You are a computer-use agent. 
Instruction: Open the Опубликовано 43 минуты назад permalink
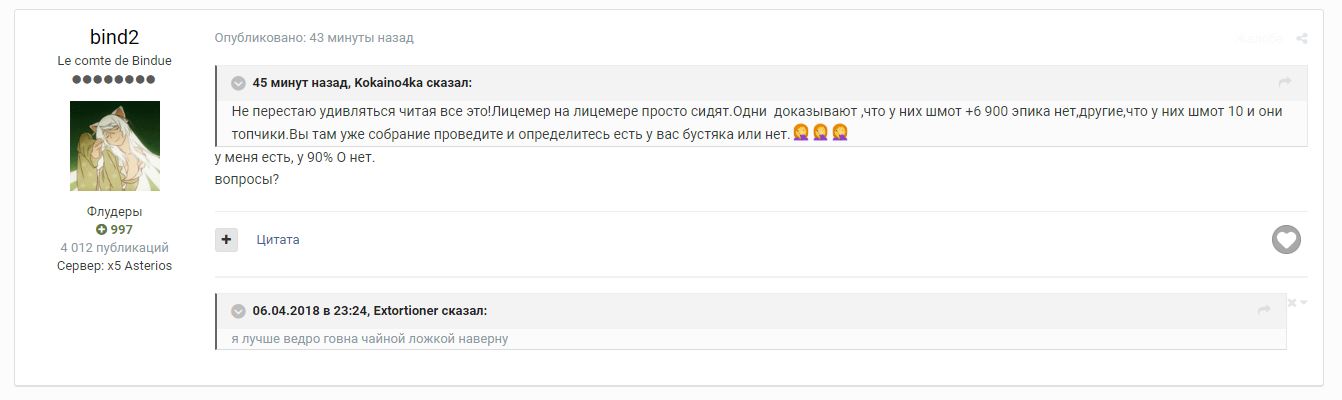(314, 38)
